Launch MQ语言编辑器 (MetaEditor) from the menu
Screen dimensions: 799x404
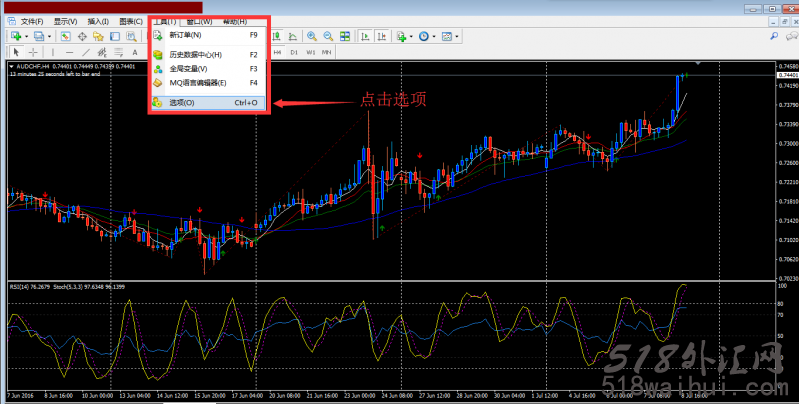(x=198, y=82)
